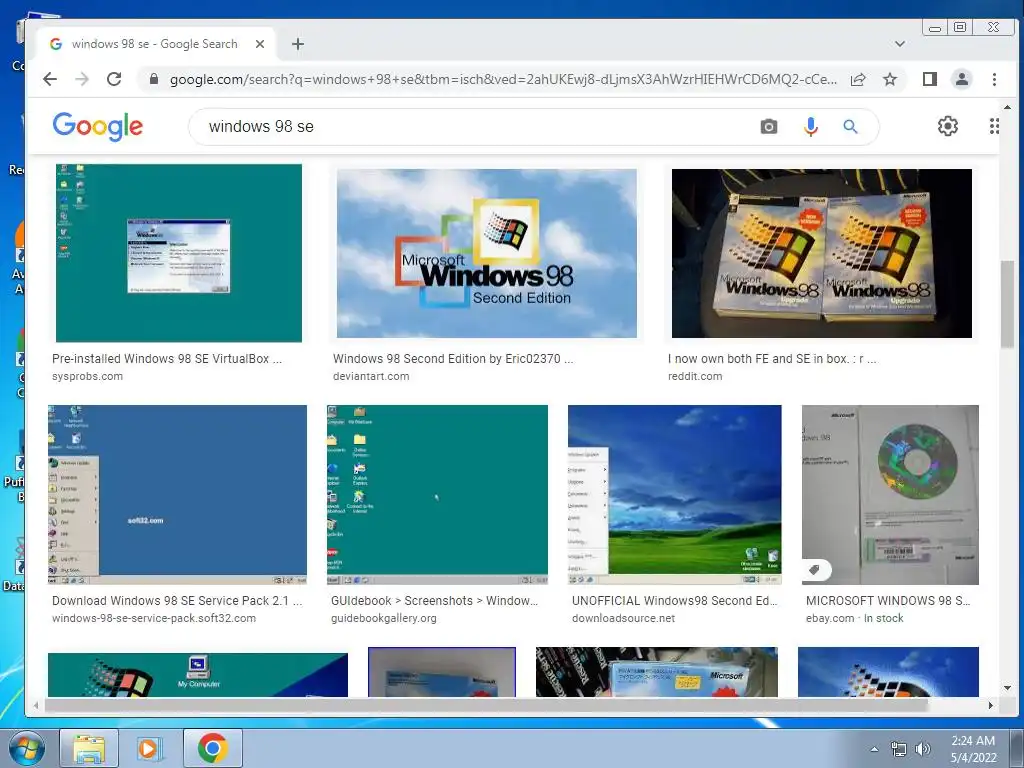This screenshot has width=1024, height=768.
Task: Open the UNOFFICIAL Windows98 Second Edition image
Action: (x=675, y=494)
